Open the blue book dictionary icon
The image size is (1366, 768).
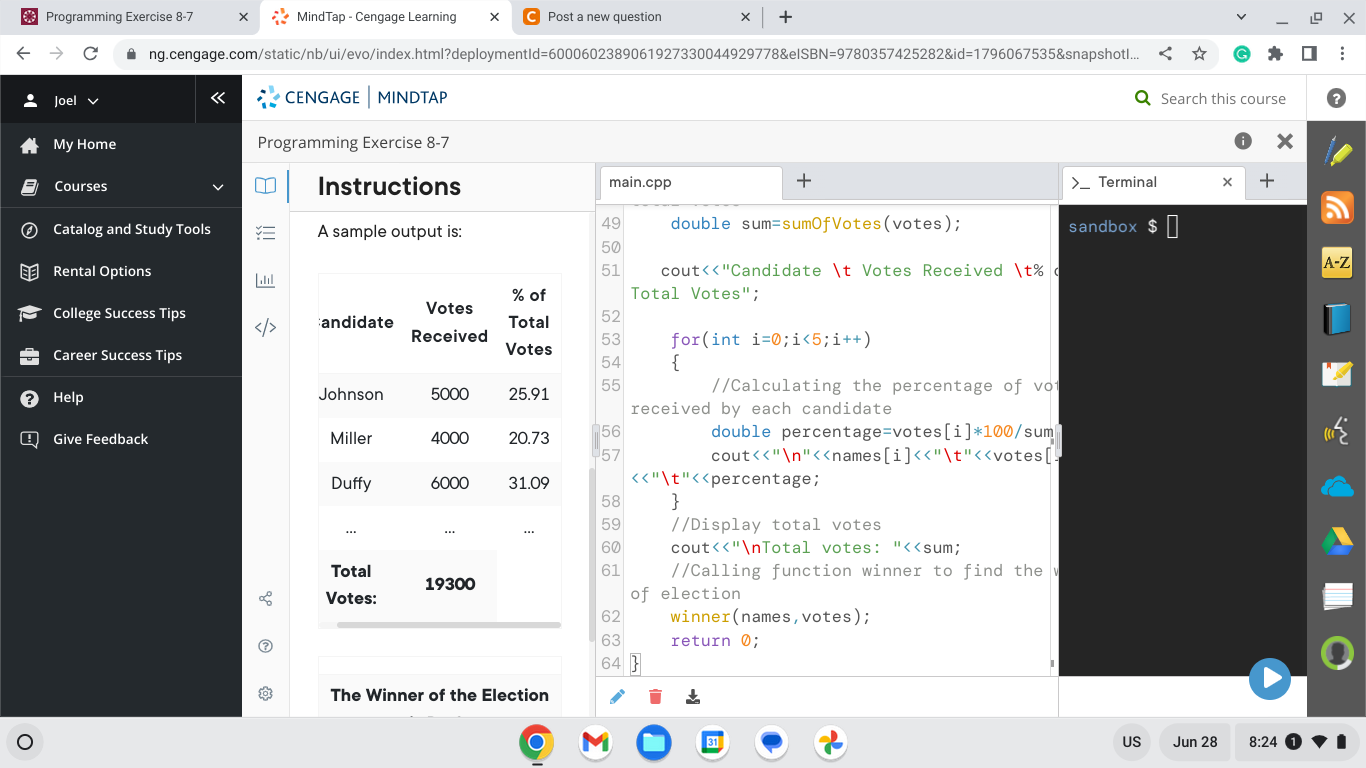point(1337,319)
